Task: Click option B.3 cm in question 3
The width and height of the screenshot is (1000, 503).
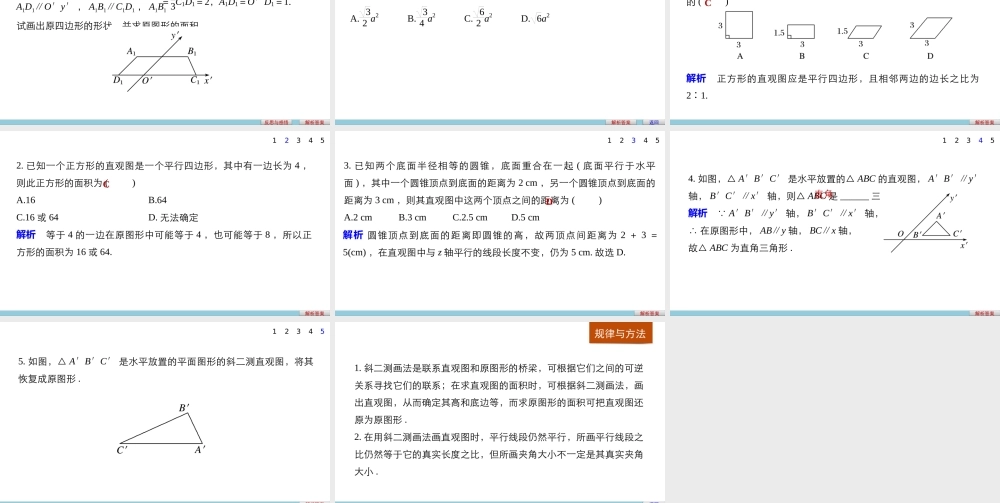Action: 413,217
